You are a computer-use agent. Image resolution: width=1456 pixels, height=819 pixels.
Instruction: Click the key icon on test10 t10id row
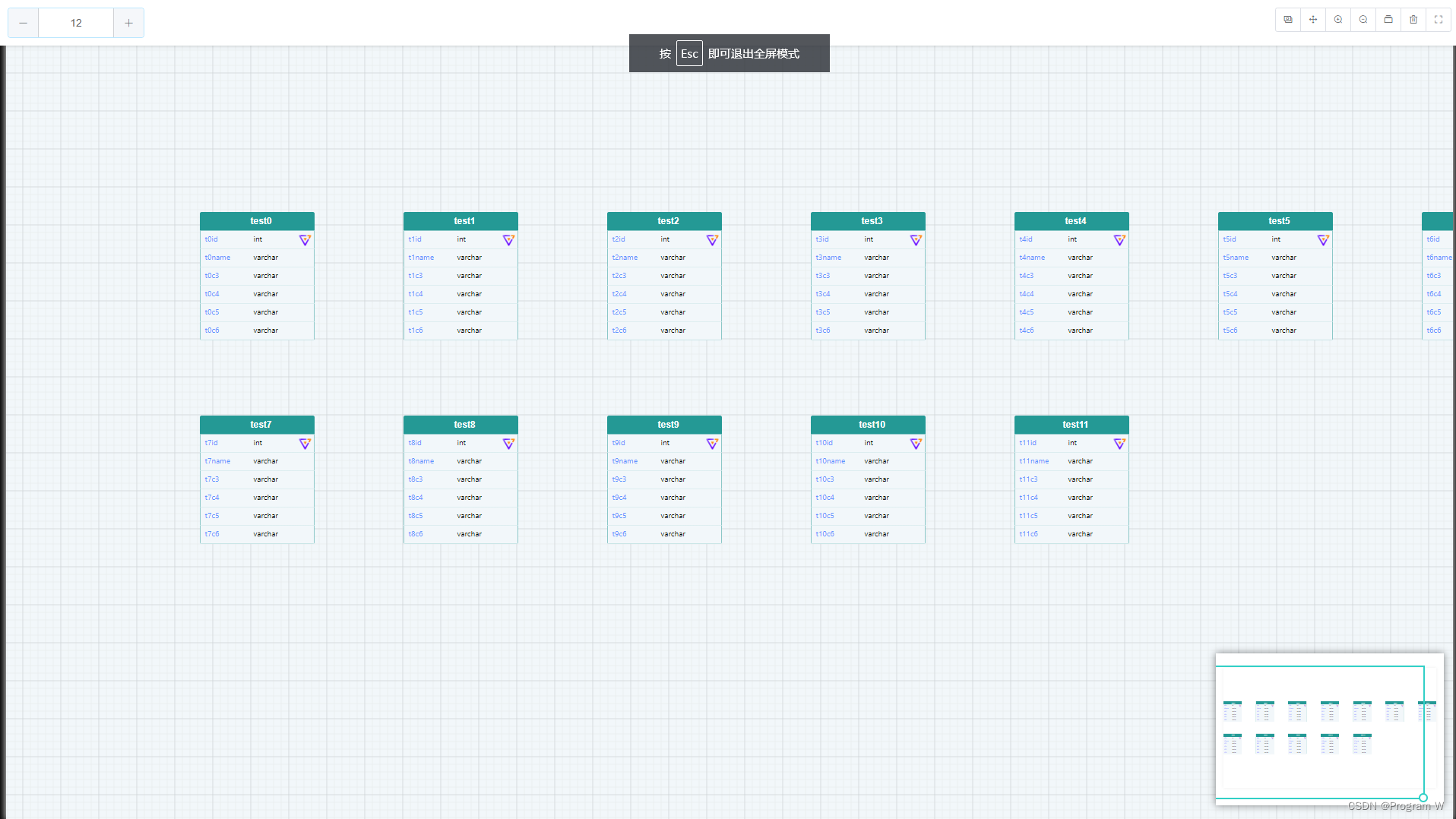pos(916,444)
